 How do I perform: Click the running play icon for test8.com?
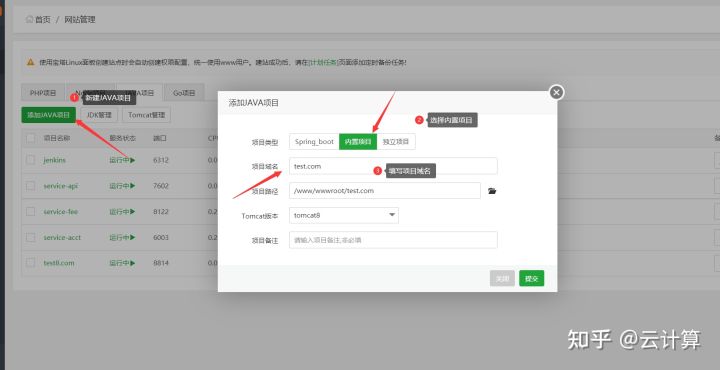point(132,263)
